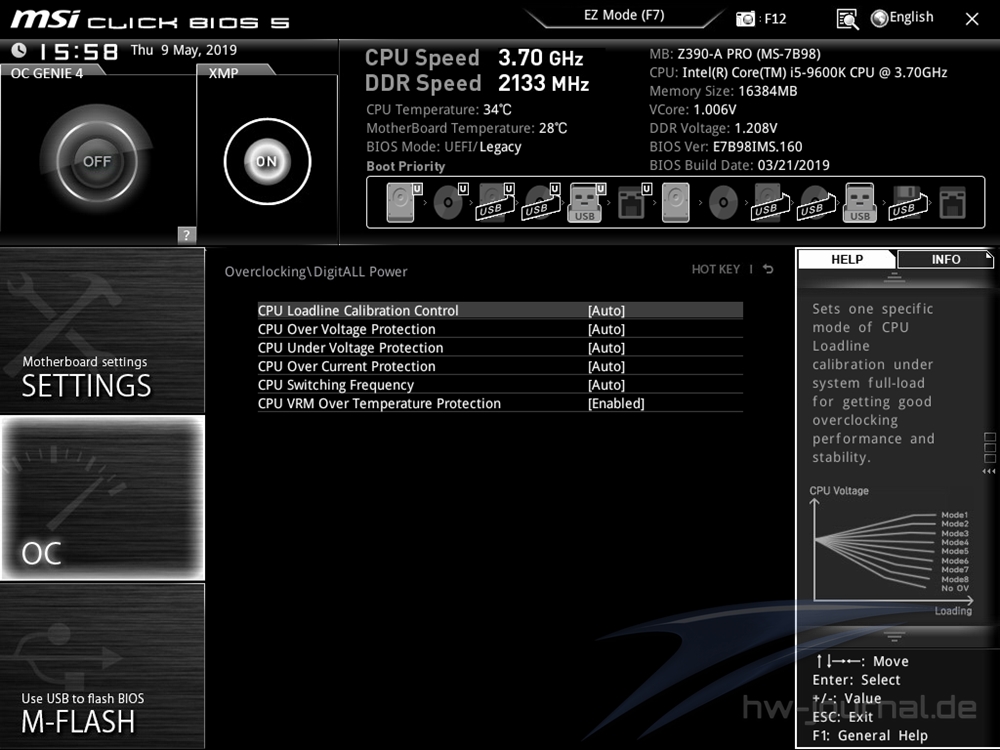Select the UEFI USB hard disk boot icon
The image size is (1000, 750).
(x=496, y=203)
